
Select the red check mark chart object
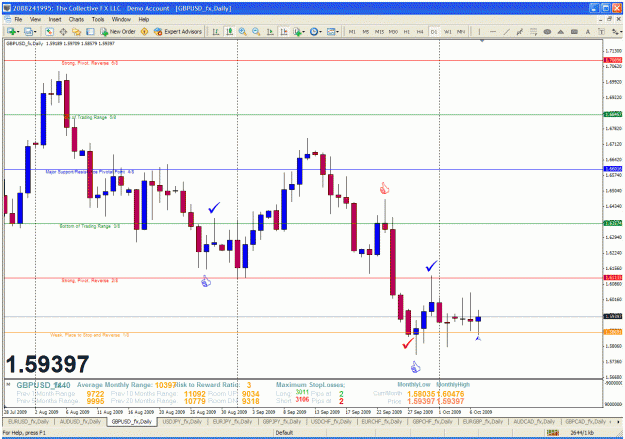tap(408, 343)
